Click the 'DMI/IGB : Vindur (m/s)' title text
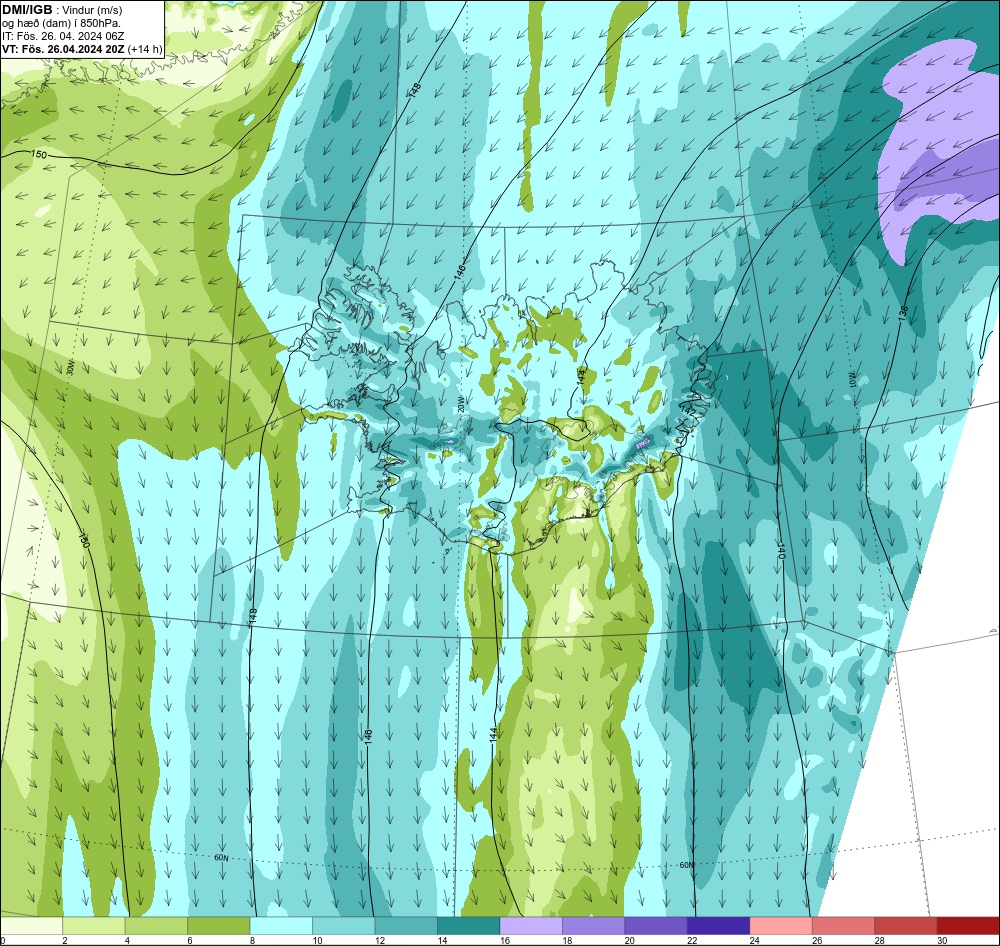The width and height of the screenshot is (1000, 946). point(62,10)
